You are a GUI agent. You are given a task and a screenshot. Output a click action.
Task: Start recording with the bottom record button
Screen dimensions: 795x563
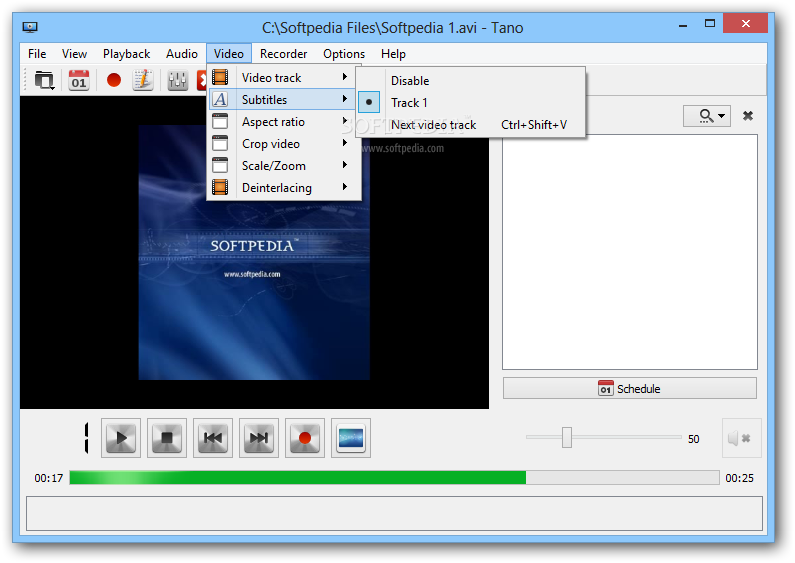[305, 438]
